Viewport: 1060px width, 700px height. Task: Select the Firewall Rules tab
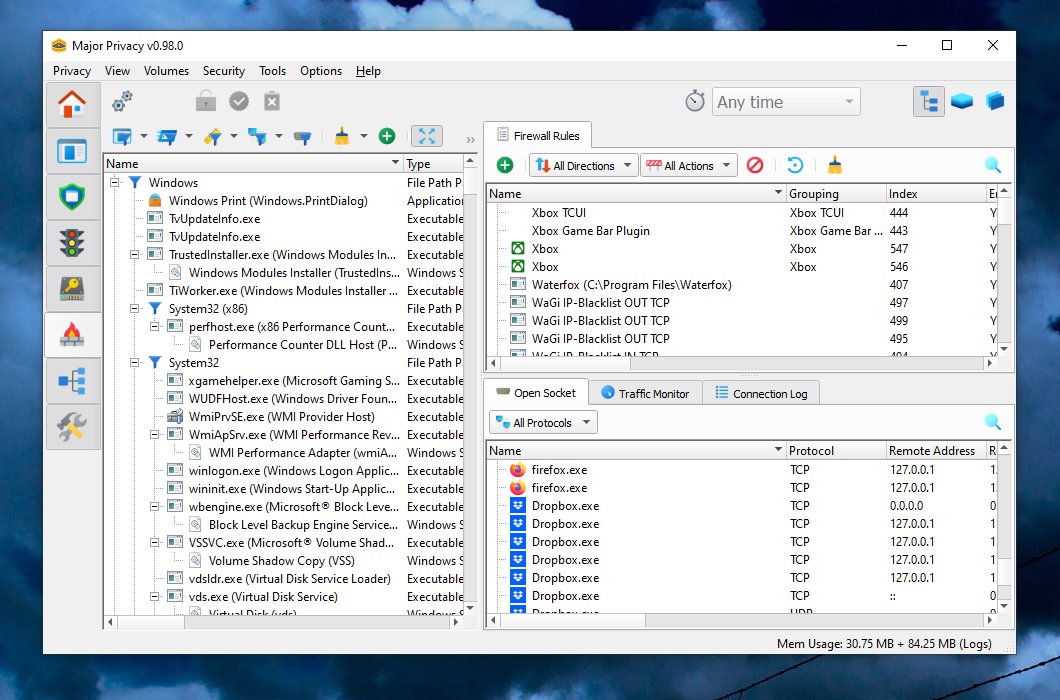pos(538,135)
